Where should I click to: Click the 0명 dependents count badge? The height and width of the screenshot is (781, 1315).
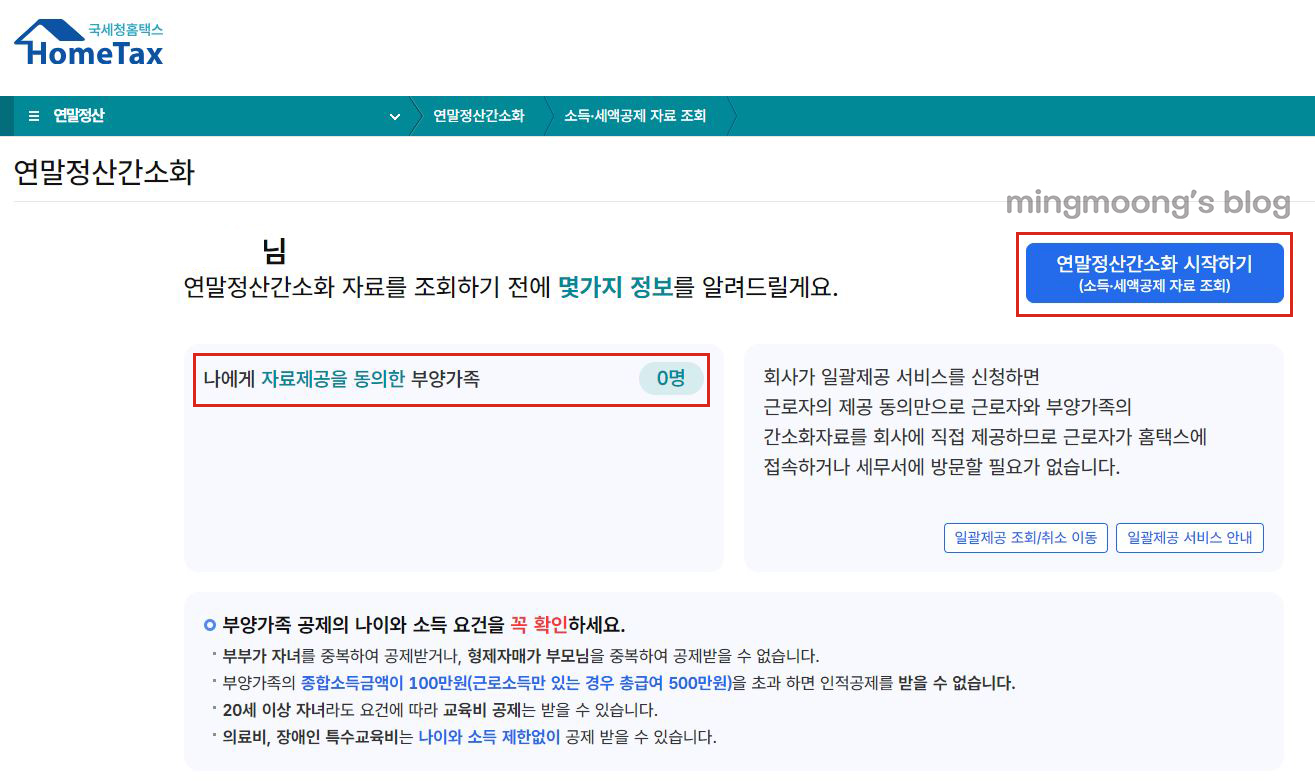tap(670, 380)
